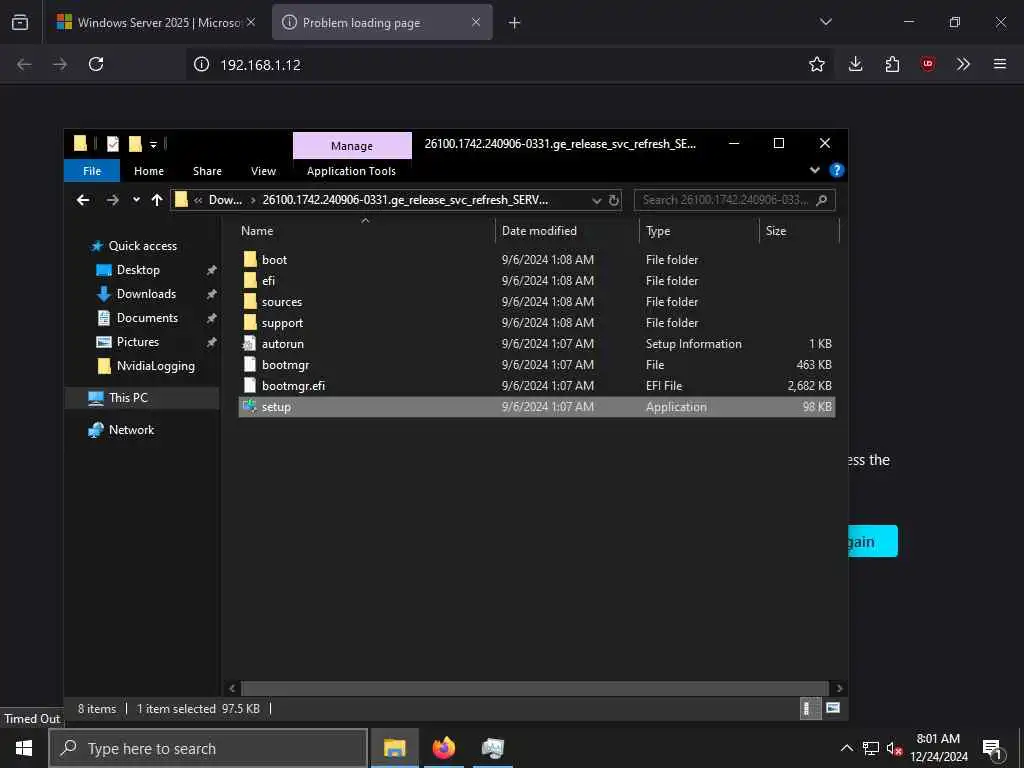The image size is (1024, 768).
Task: Open Firefox from the taskbar
Action: pos(443,748)
